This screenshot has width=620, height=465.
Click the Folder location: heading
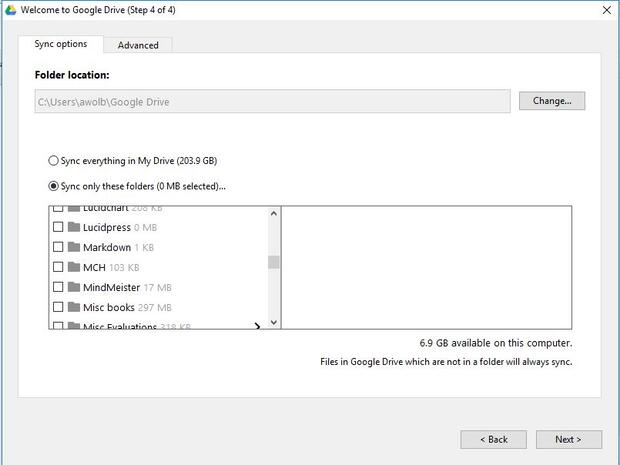(x=72, y=75)
